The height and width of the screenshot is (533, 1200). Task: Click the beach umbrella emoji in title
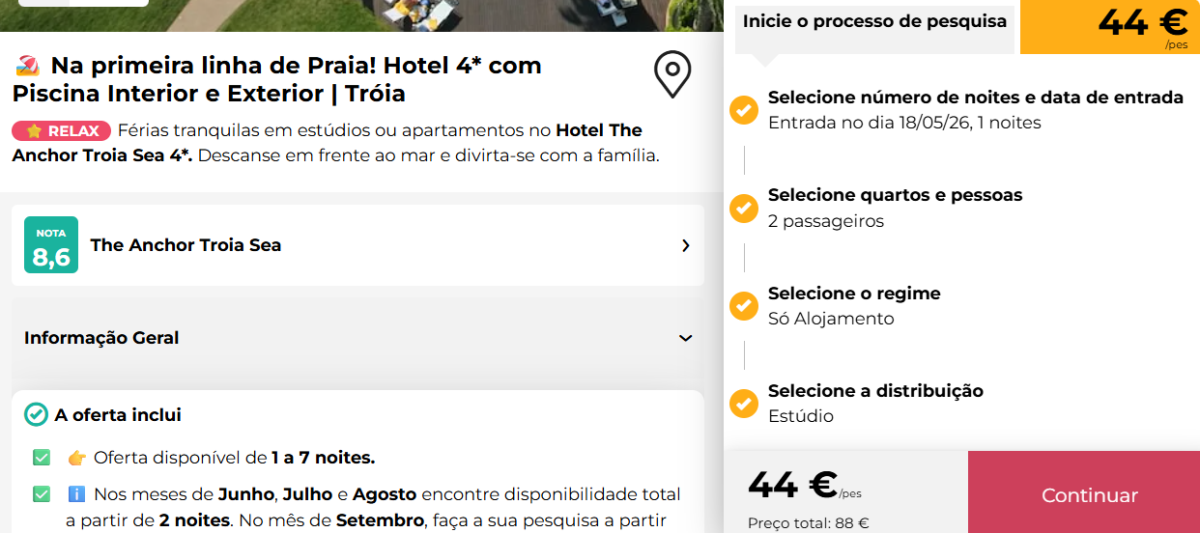click(x=28, y=66)
